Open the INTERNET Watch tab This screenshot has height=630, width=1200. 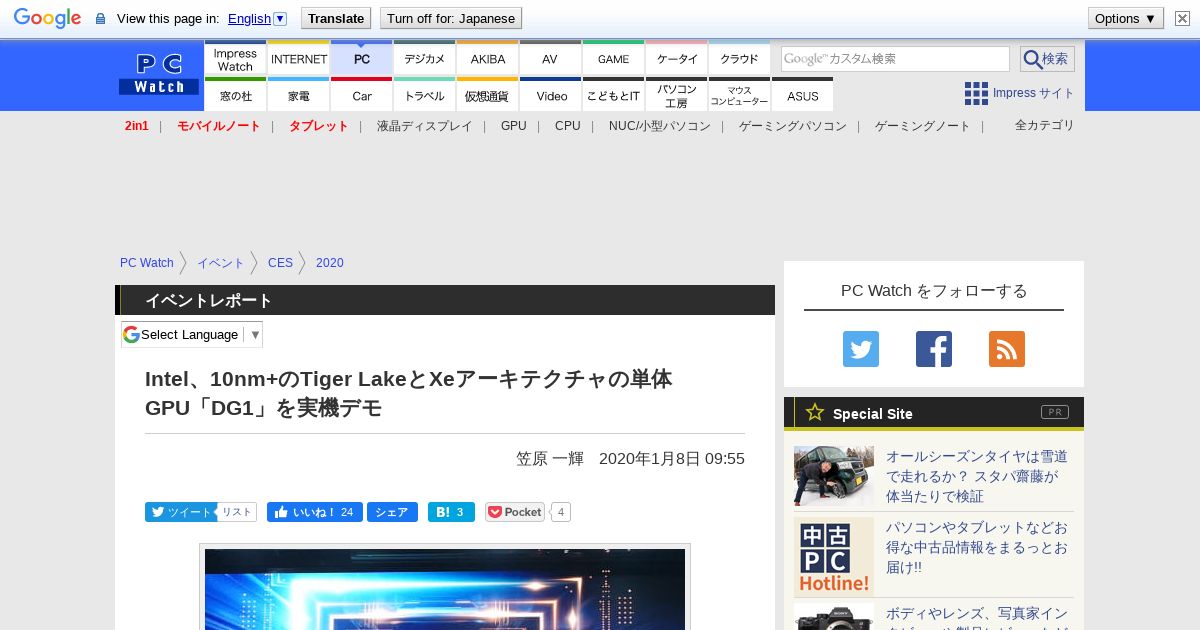[298, 59]
